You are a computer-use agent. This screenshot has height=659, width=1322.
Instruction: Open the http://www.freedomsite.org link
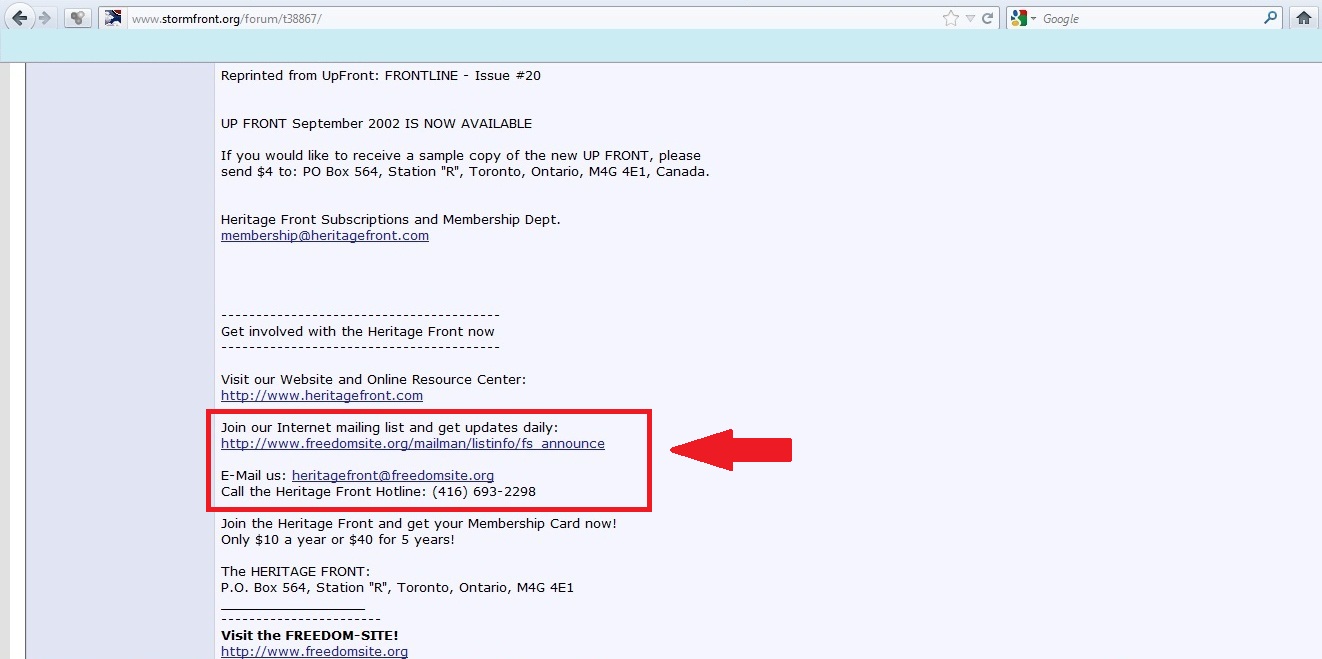pos(314,652)
